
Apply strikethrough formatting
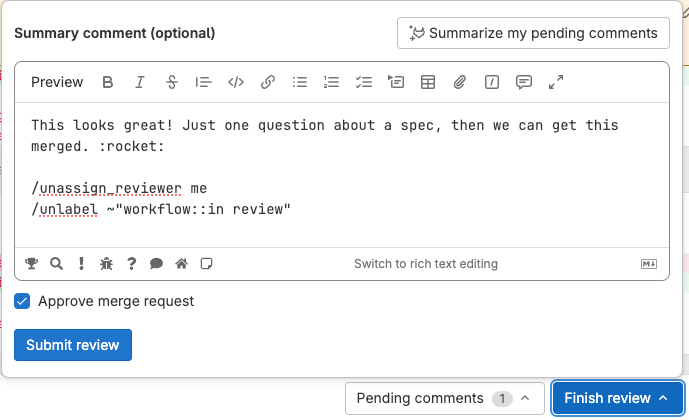pyautogui.click(x=172, y=83)
